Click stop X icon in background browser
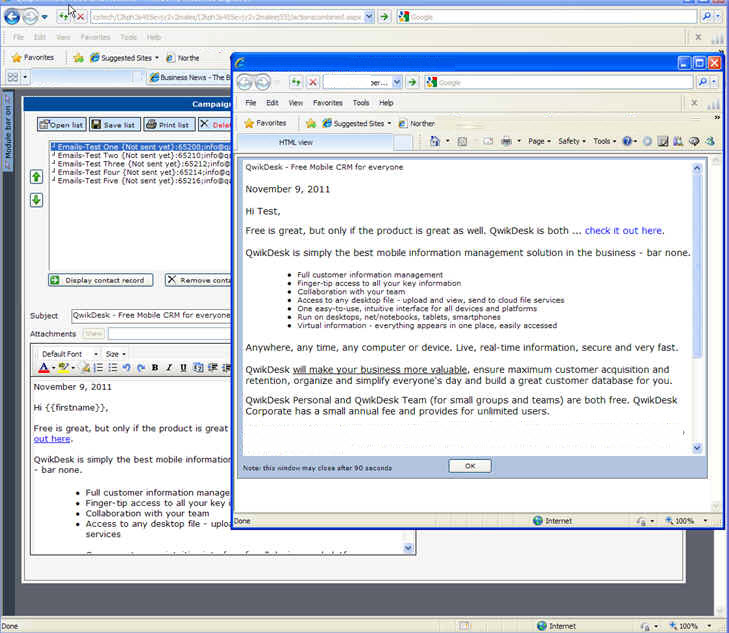The image size is (729, 633). coord(80,17)
